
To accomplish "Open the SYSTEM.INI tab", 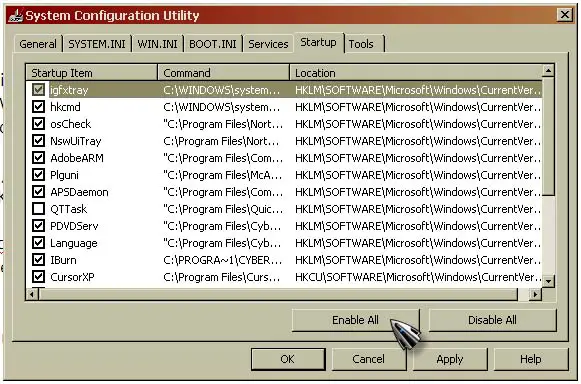I will pos(97,44).
